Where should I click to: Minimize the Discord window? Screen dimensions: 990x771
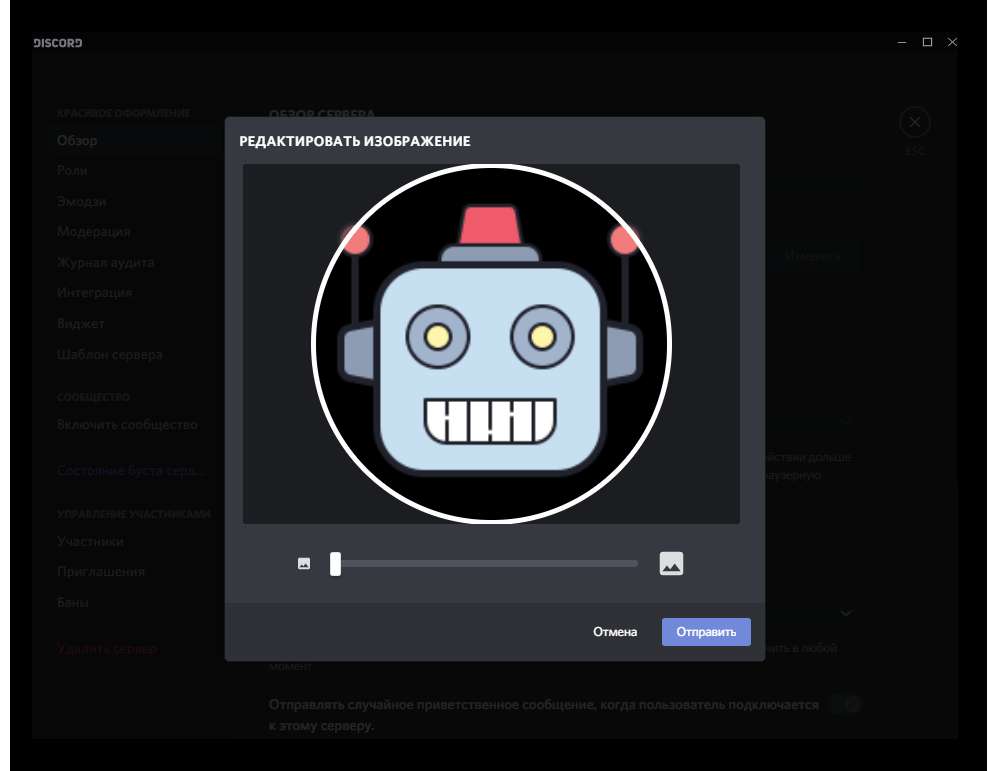[902, 42]
